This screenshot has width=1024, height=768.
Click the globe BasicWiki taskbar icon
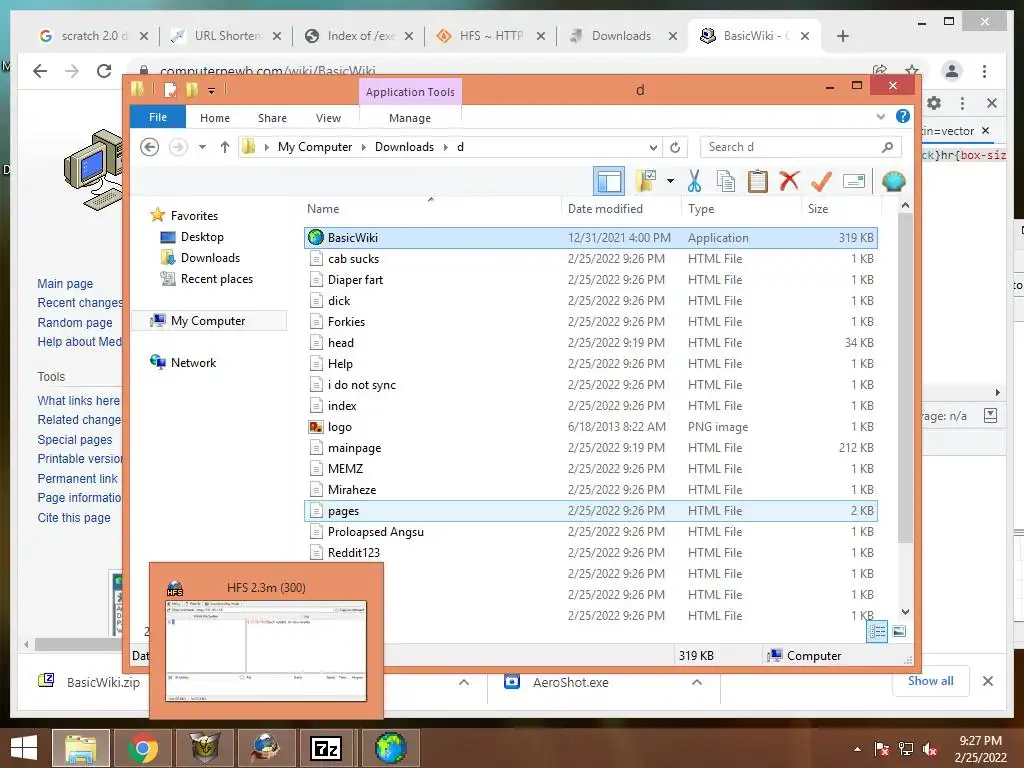tap(390, 748)
